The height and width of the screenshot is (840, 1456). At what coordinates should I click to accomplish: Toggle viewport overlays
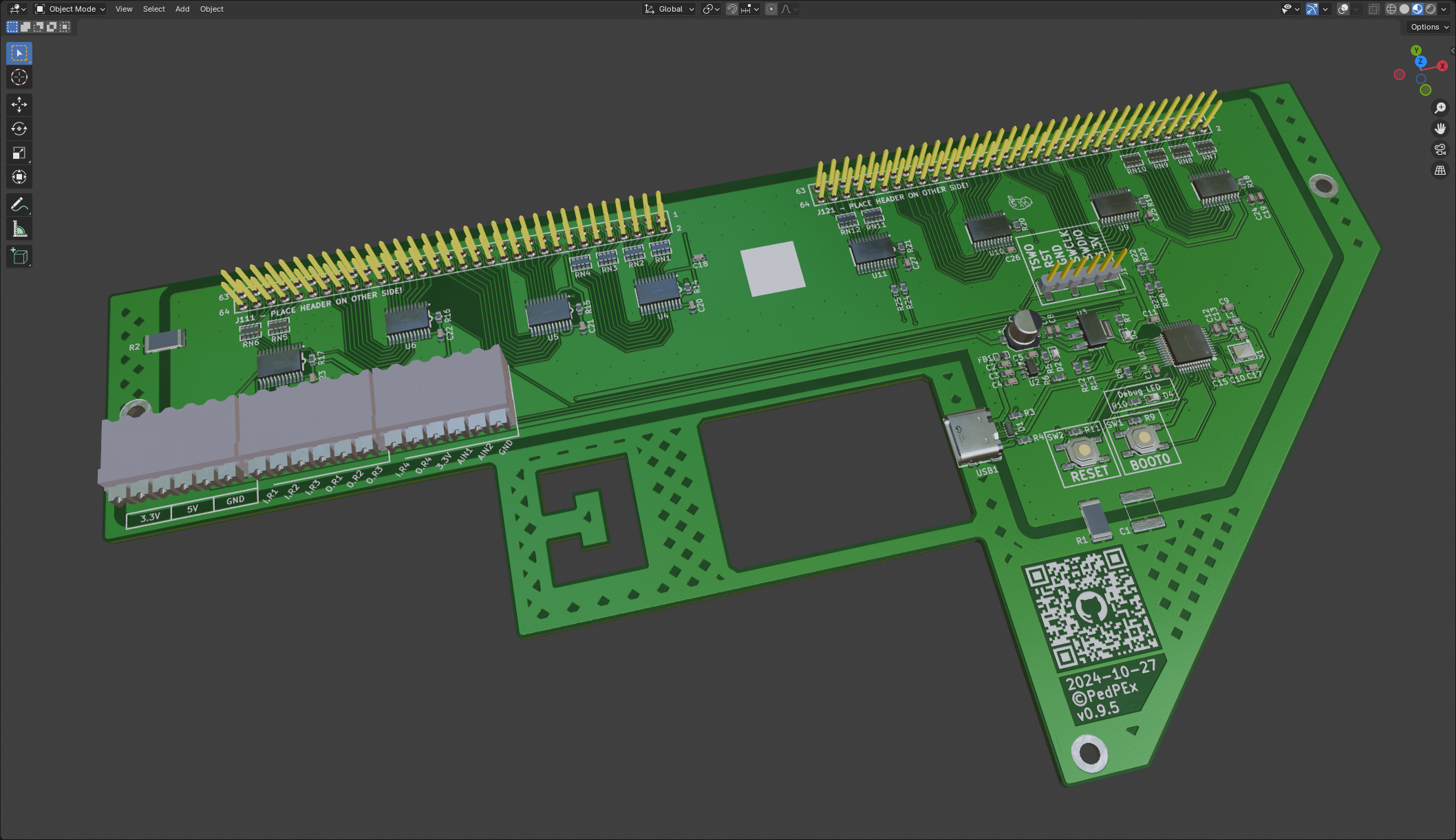(x=1343, y=9)
